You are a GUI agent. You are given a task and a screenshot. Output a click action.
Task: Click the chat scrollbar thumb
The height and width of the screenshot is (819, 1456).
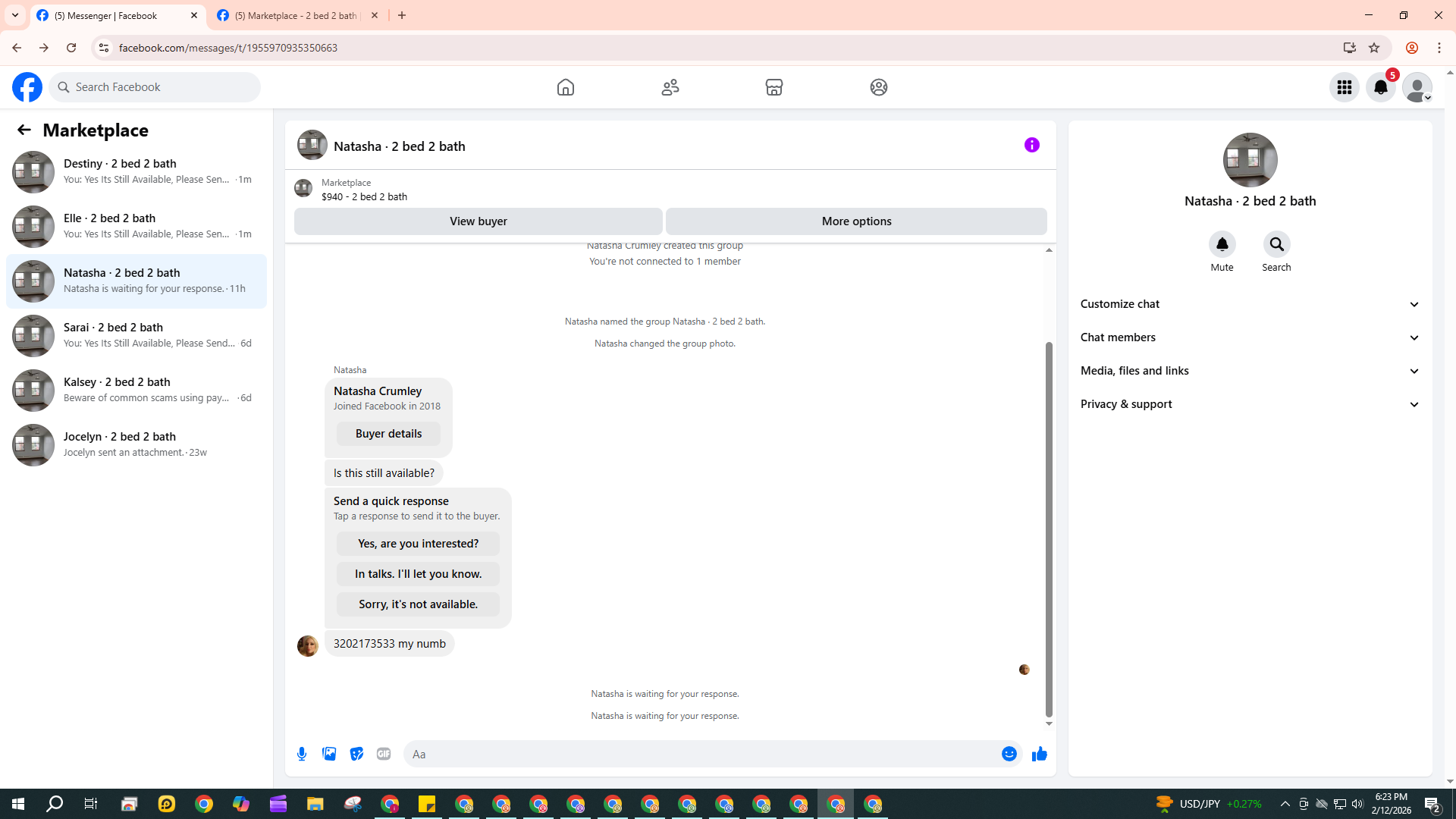[x=1049, y=529]
